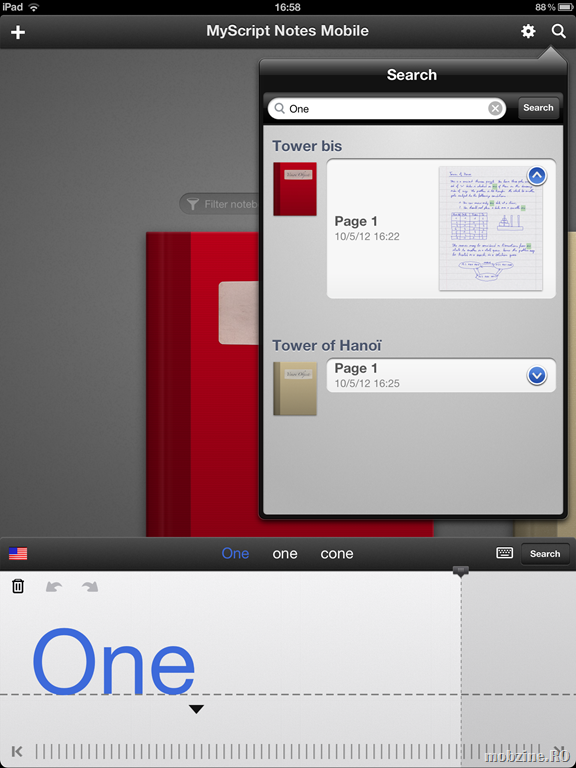Tap Search button beside search field

(538, 108)
